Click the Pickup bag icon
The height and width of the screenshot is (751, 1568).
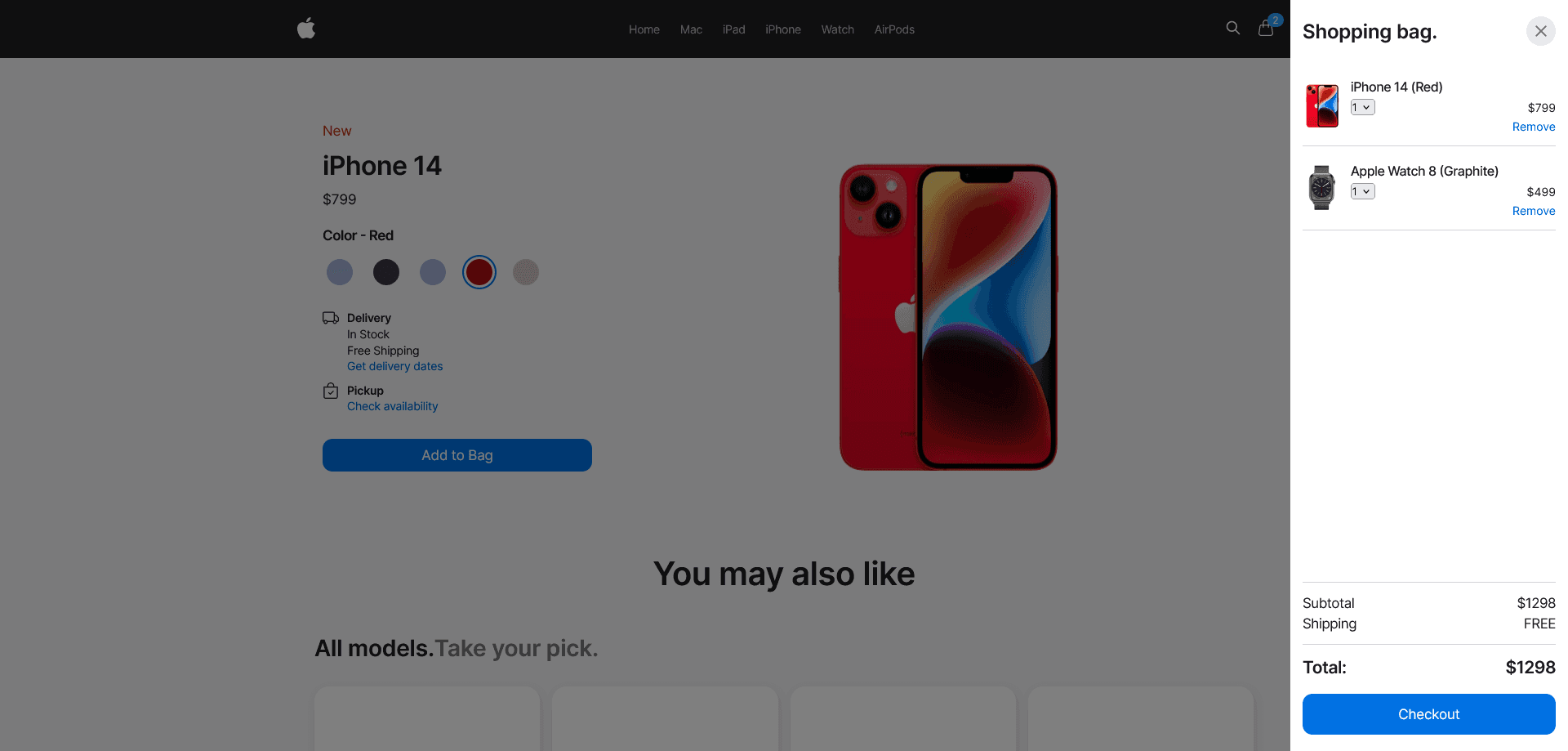[x=331, y=391]
